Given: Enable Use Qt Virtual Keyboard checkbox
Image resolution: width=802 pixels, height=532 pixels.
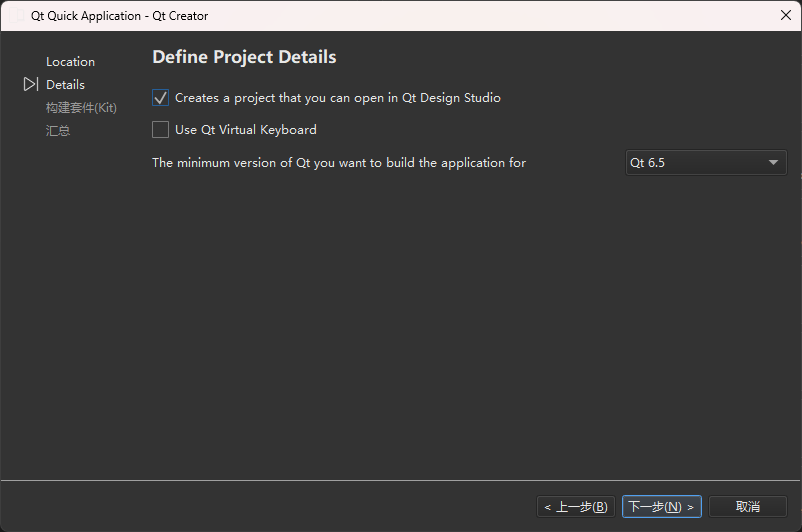Looking at the screenshot, I should (x=161, y=129).
